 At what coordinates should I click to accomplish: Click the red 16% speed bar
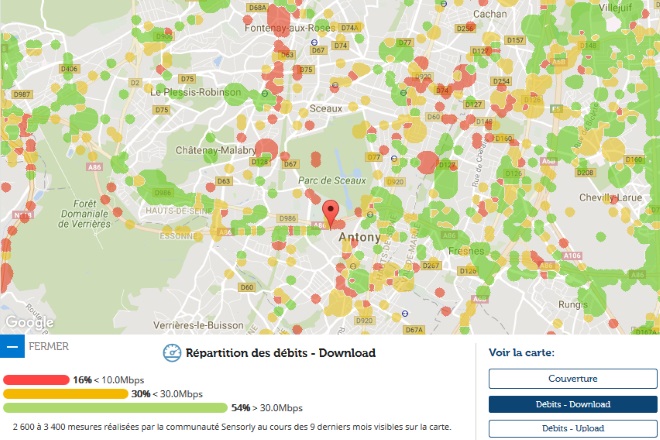[38, 380]
